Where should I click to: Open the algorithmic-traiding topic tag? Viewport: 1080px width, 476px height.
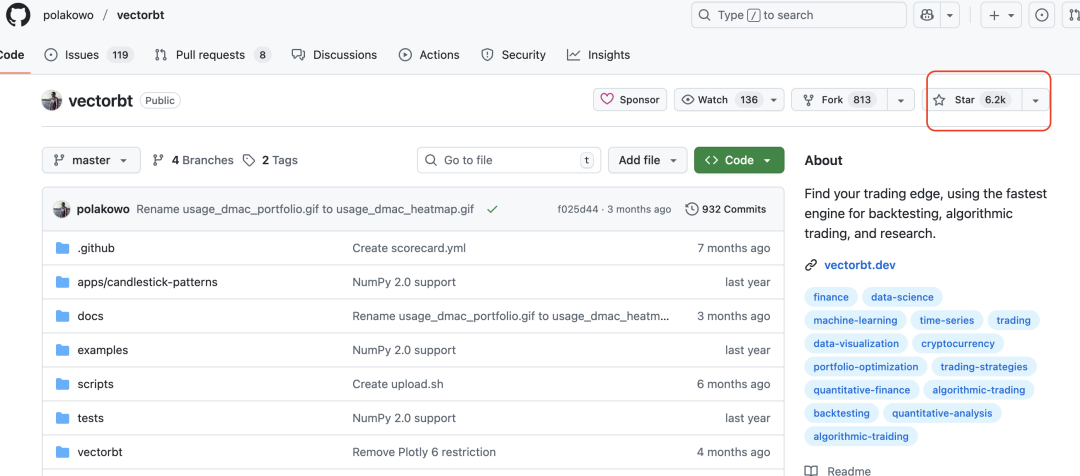(861, 436)
